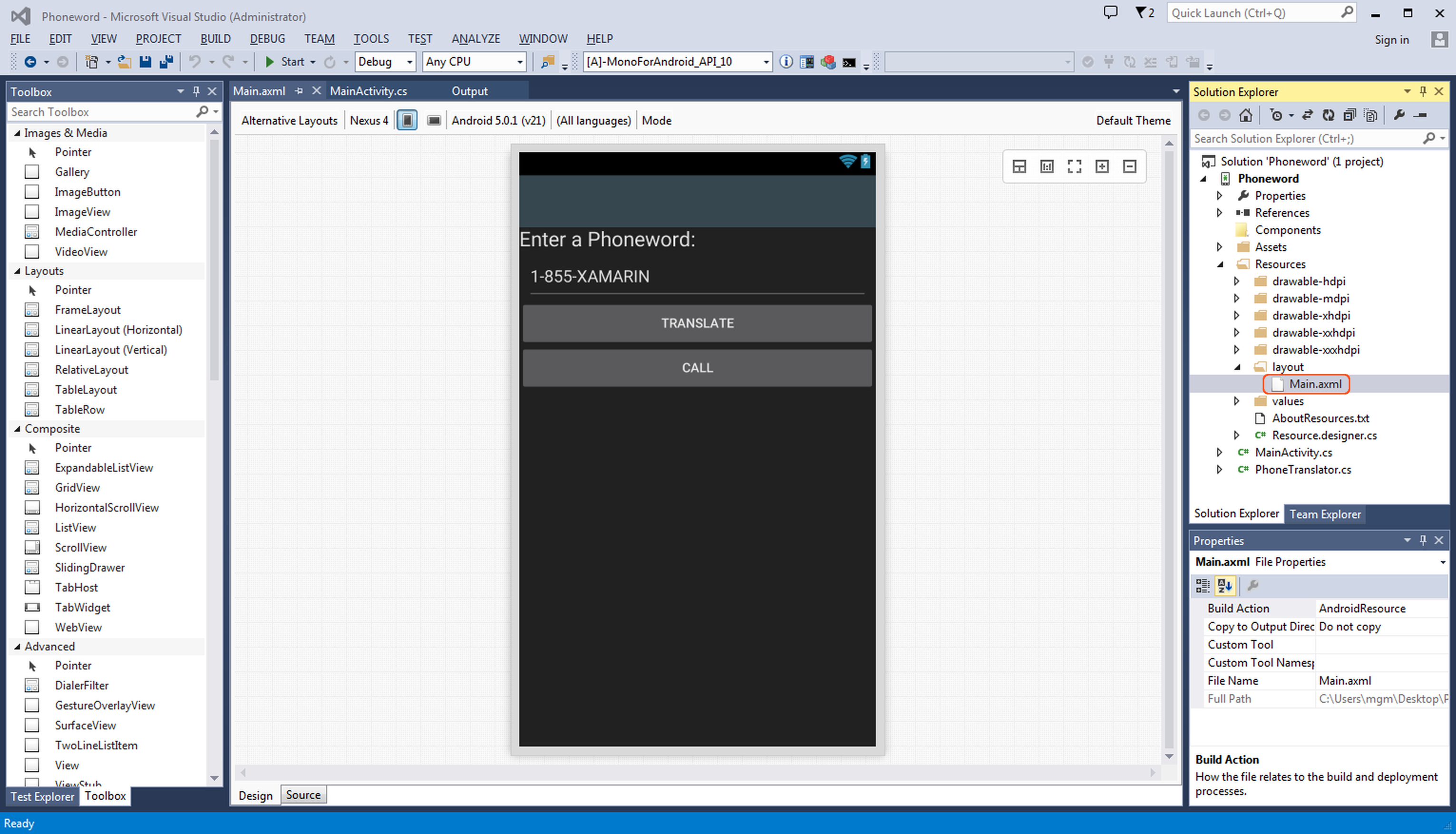Open the Android Adb command prompt icon

pyautogui.click(x=849, y=62)
